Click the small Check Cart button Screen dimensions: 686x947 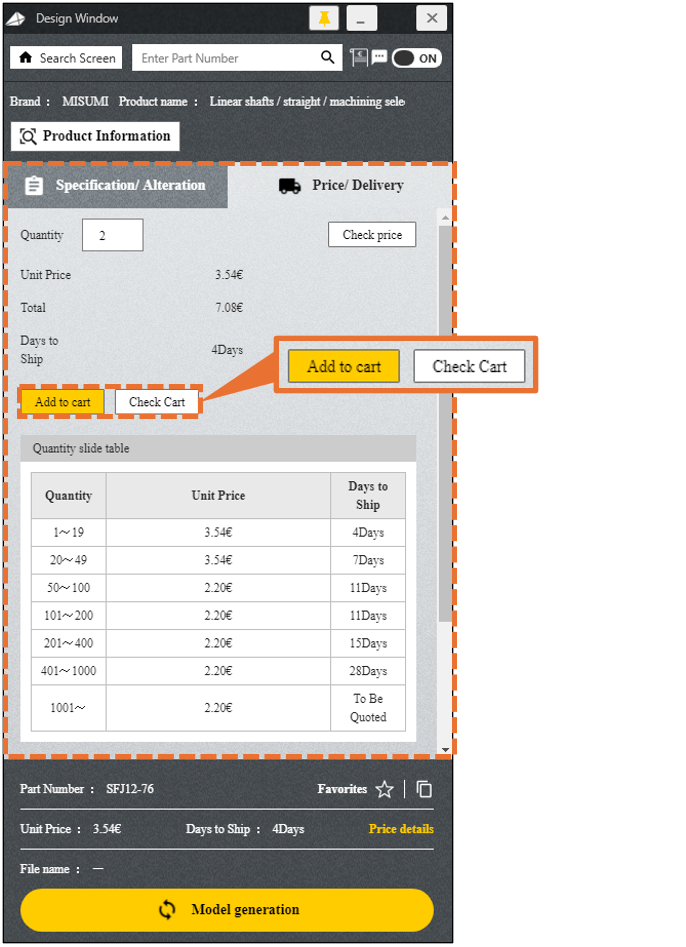pos(157,402)
